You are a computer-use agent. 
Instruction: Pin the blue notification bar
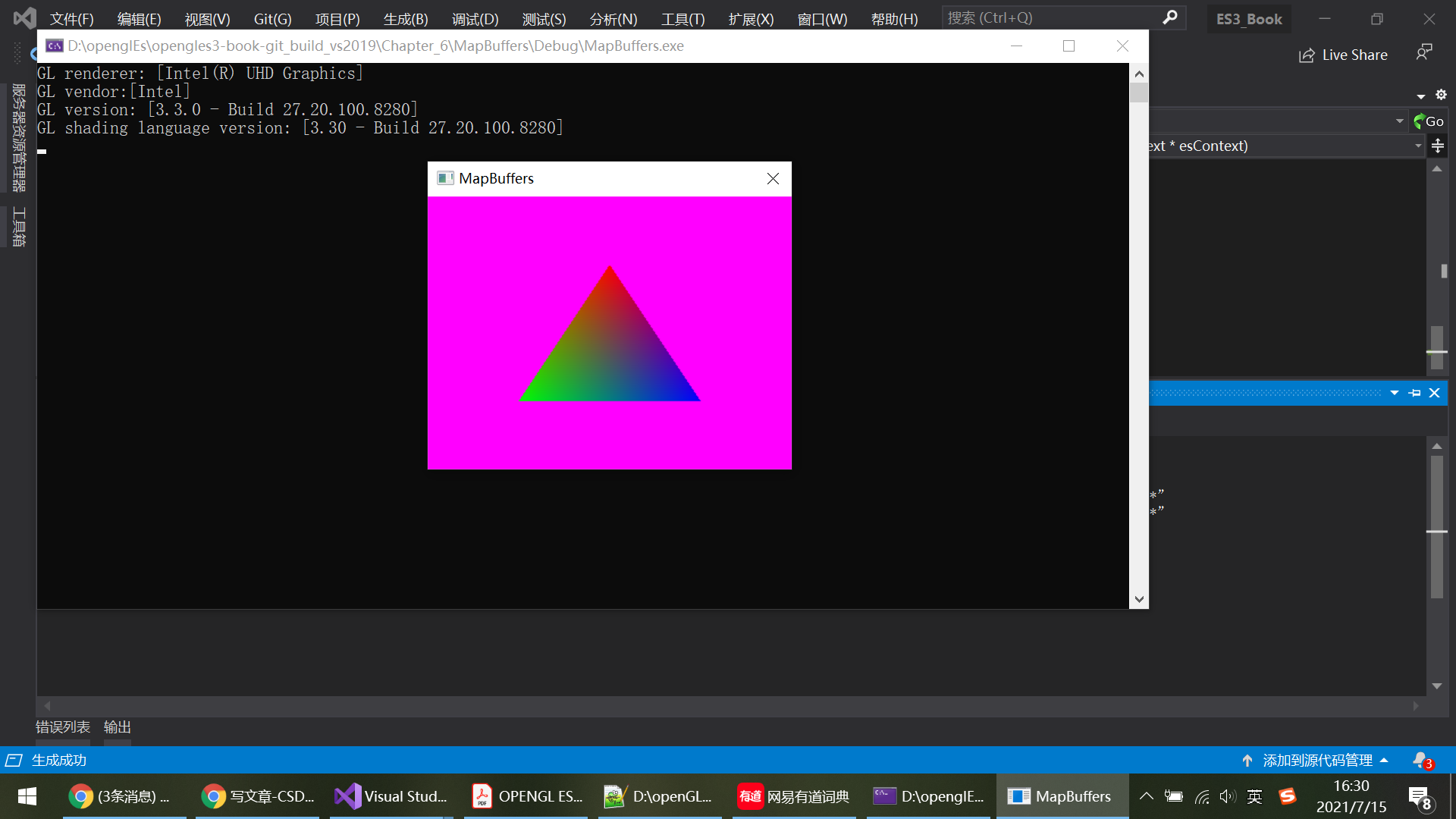1414,393
